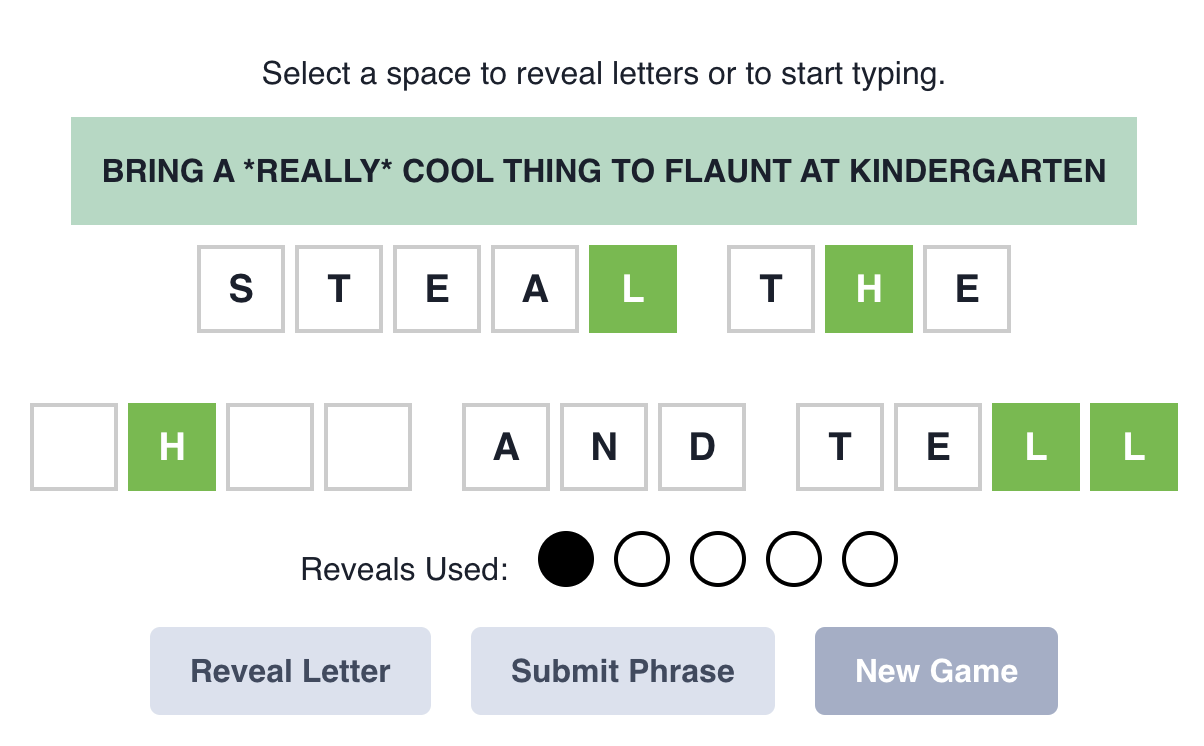The width and height of the screenshot is (1204, 746).
Task: Select the green L tile in STEAL
Action: tap(632, 289)
